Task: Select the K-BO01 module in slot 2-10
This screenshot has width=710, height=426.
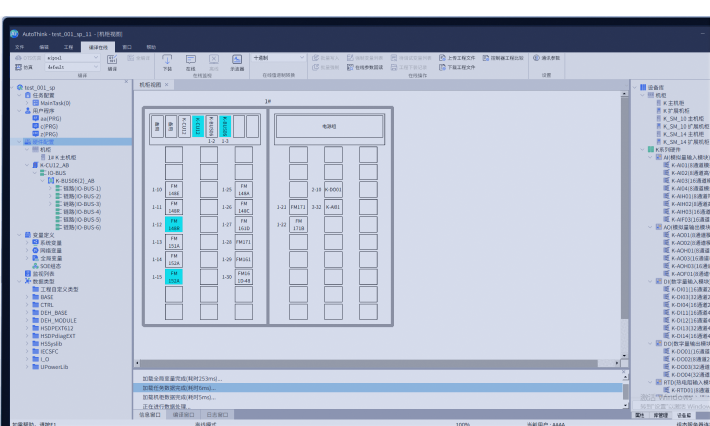Action: pyautogui.click(x=333, y=189)
